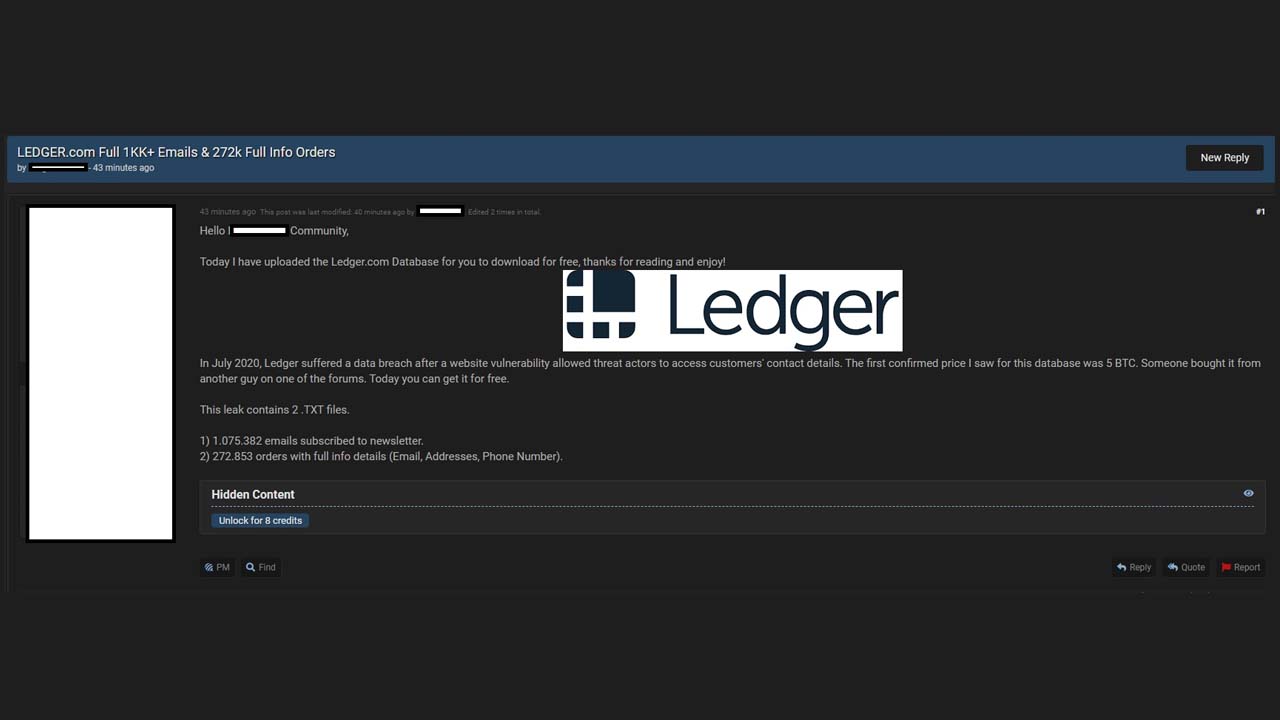Click the eye icon in Hidden Content
This screenshot has width=1280, height=720.
pos(1248,493)
